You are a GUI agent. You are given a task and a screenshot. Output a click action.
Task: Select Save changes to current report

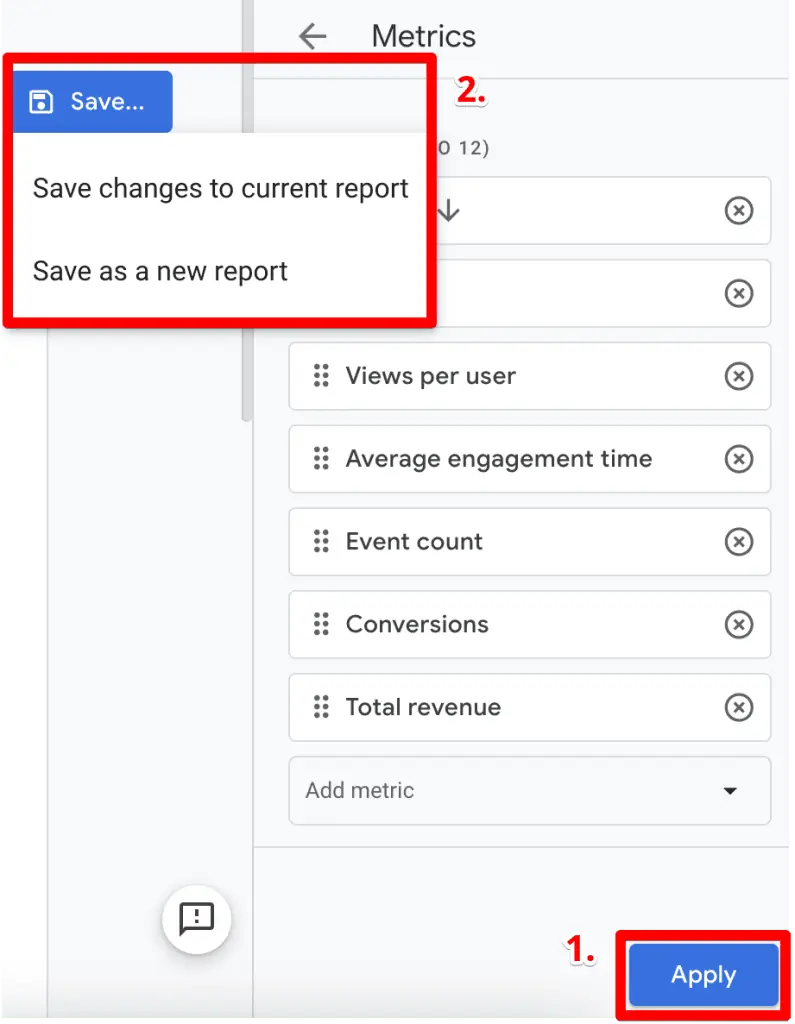(220, 188)
